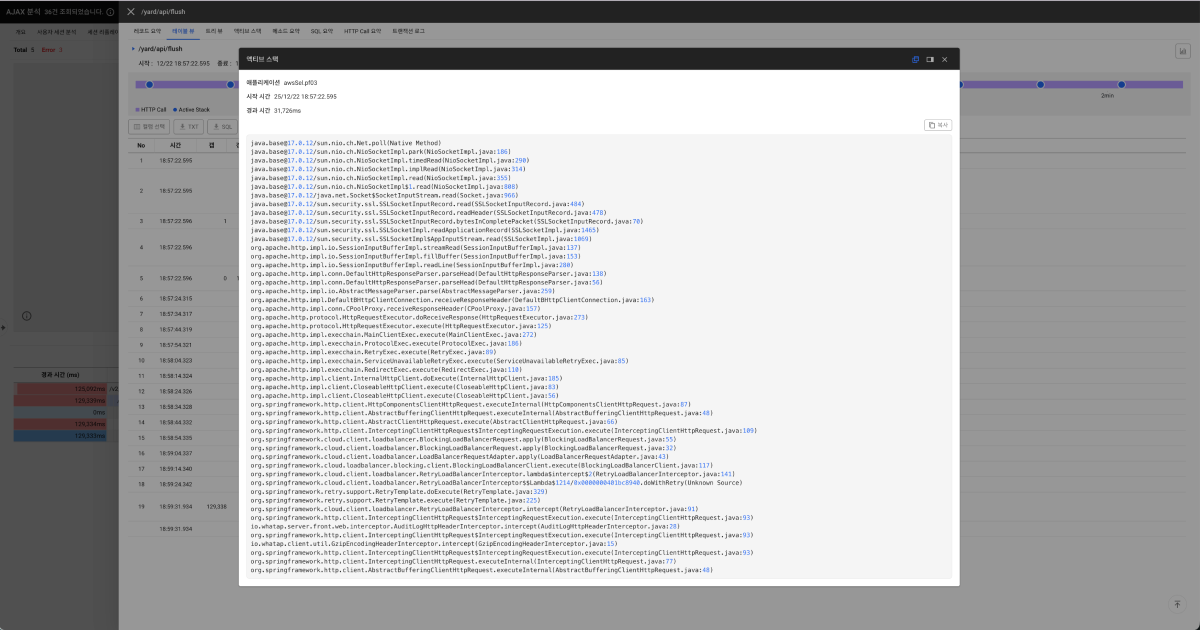Click the info icon in left panel
Viewport: 1200px width, 630px height.
coord(27,315)
